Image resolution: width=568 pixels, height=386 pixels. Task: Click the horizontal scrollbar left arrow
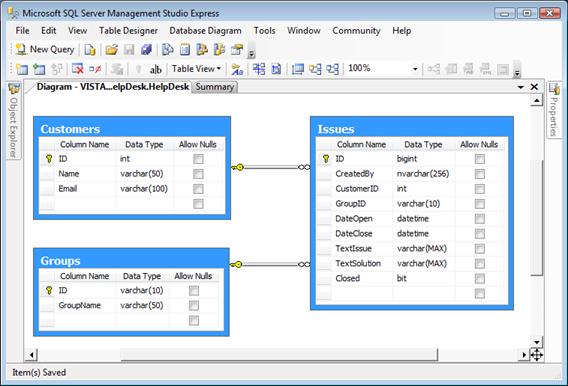tap(32, 355)
